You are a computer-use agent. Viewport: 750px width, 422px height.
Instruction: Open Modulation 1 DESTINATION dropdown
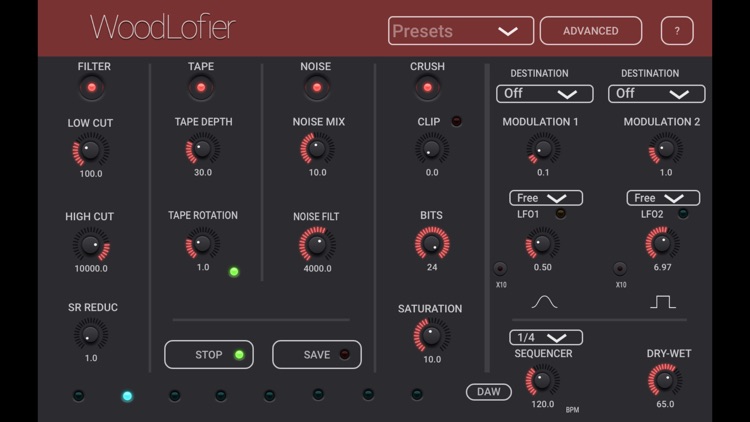[x=545, y=94]
